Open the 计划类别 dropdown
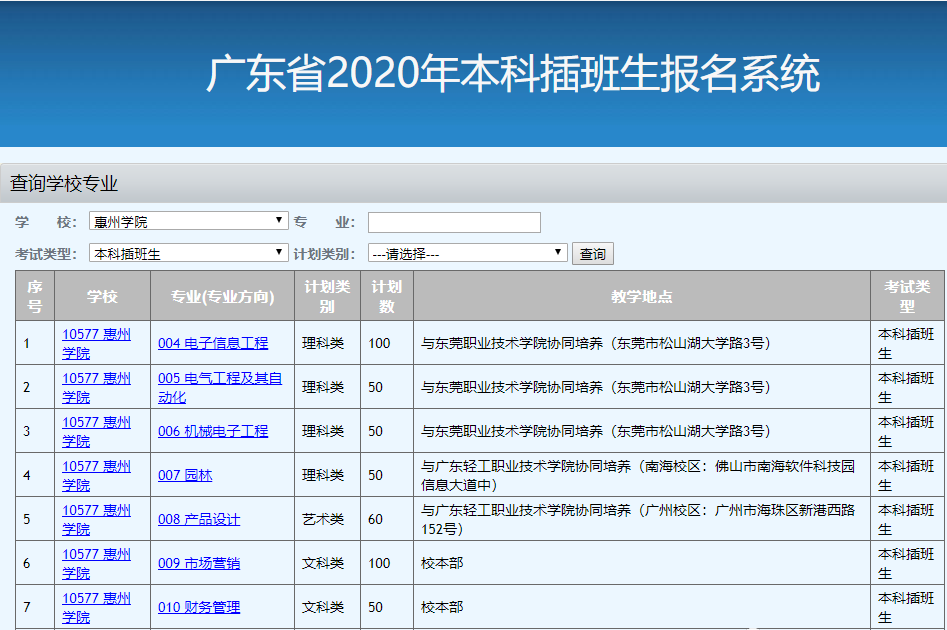 pyautogui.click(x=467, y=254)
